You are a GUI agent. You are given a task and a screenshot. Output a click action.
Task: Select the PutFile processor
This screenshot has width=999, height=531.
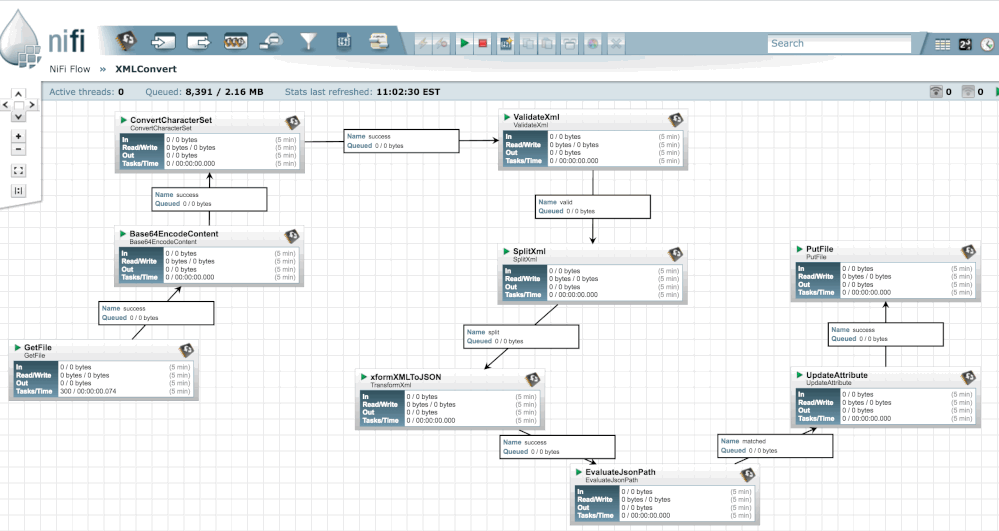(x=886, y=271)
